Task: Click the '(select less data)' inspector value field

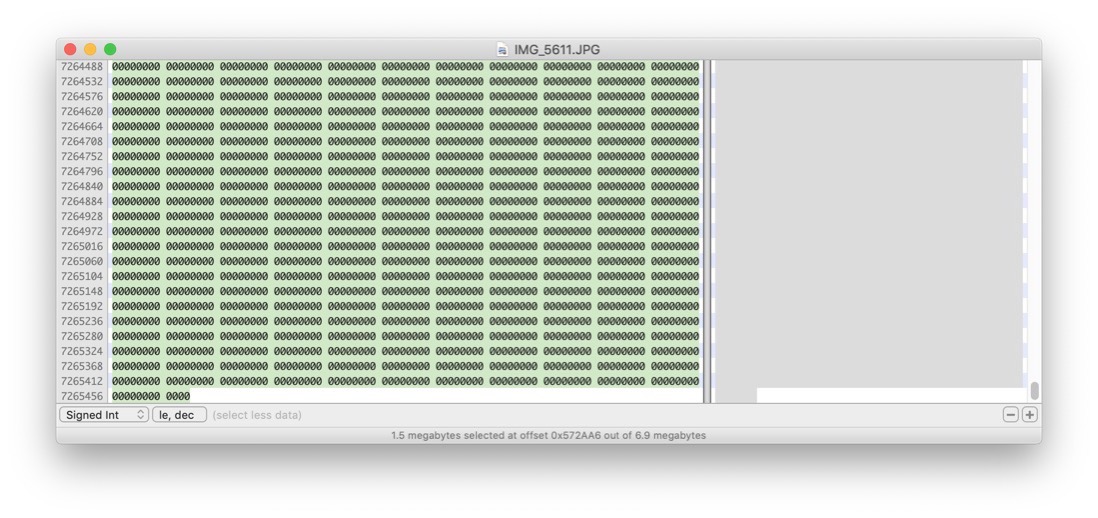Action: [257, 415]
